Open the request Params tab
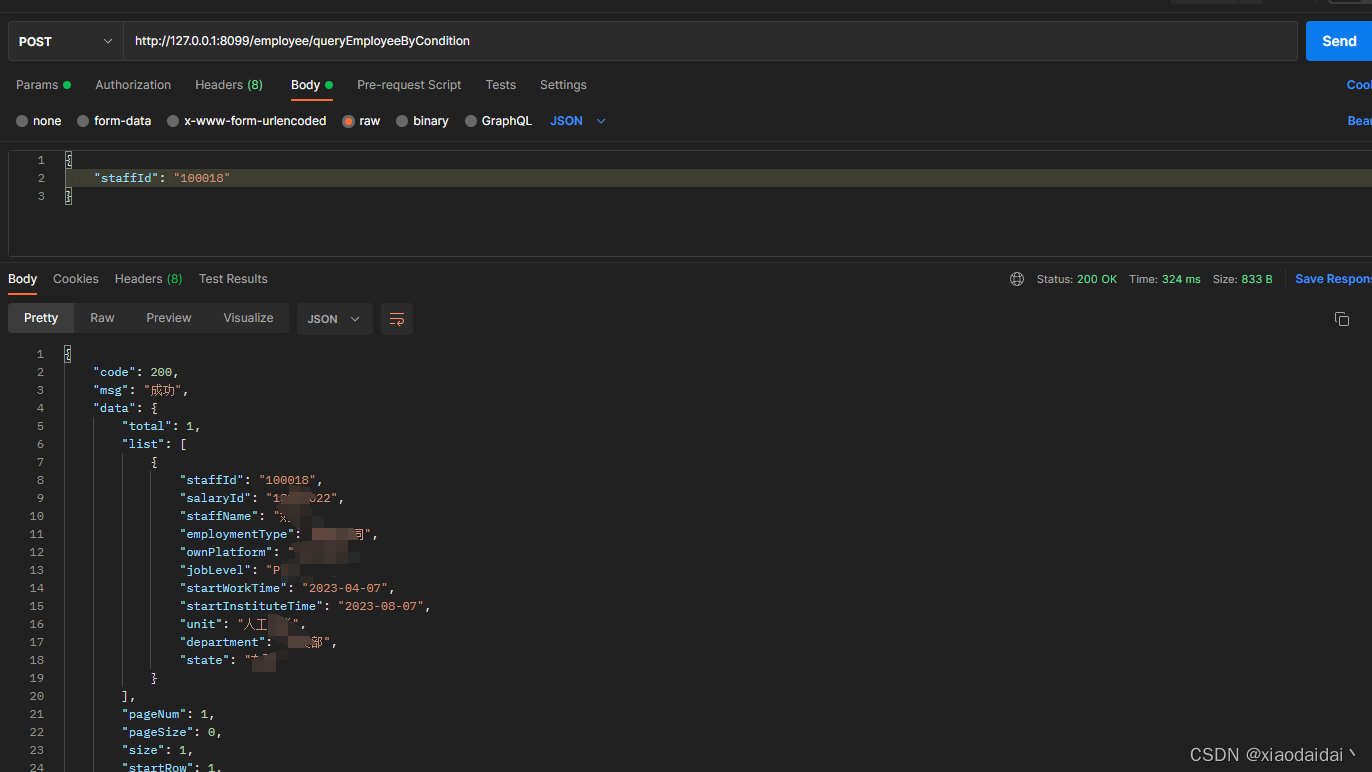Image resolution: width=1372 pixels, height=772 pixels. (43, 85)
